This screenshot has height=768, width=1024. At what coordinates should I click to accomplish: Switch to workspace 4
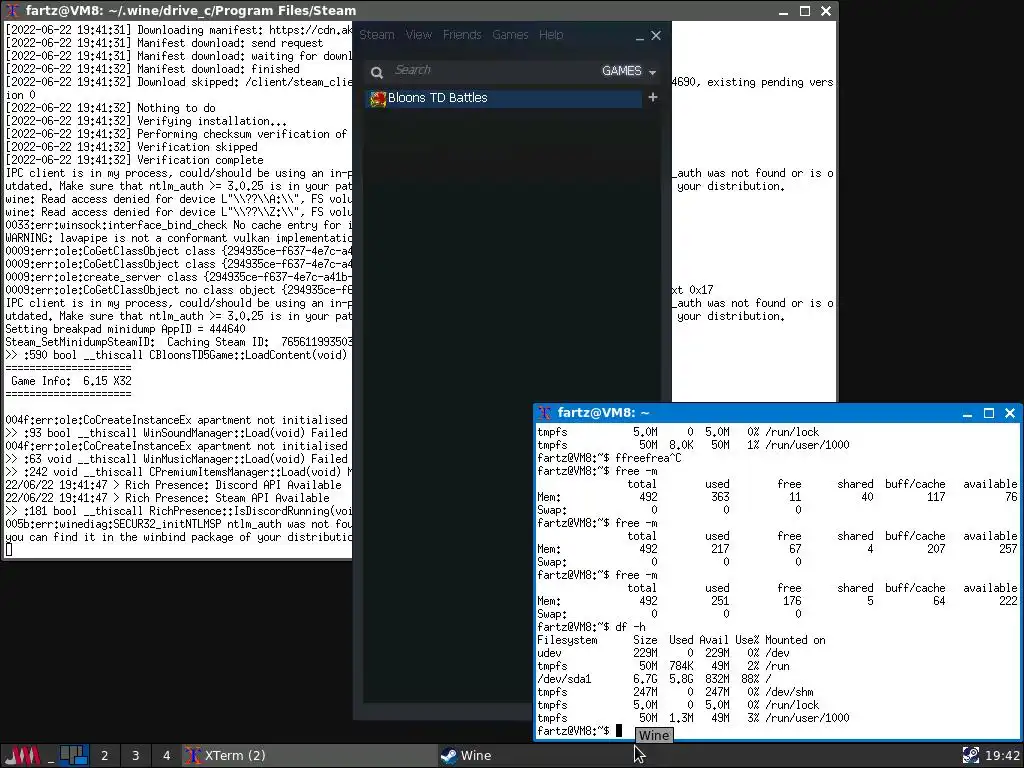click(x=166, y=756)
